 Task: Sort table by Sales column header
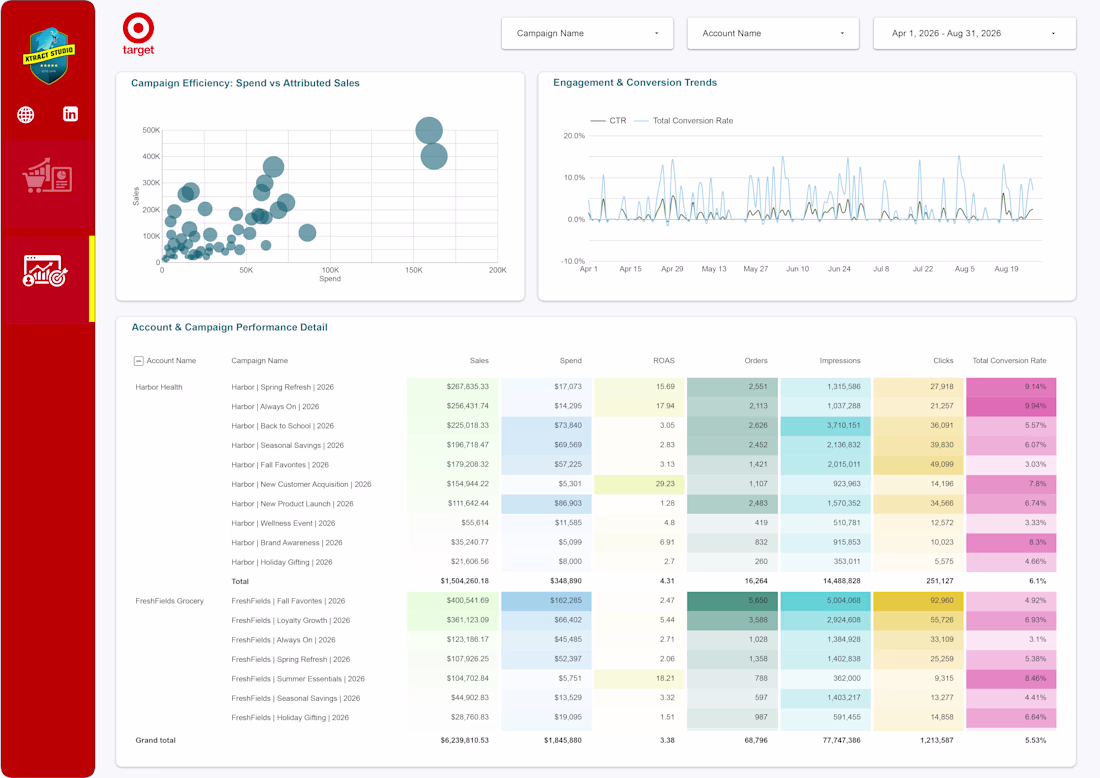[479, 361]
